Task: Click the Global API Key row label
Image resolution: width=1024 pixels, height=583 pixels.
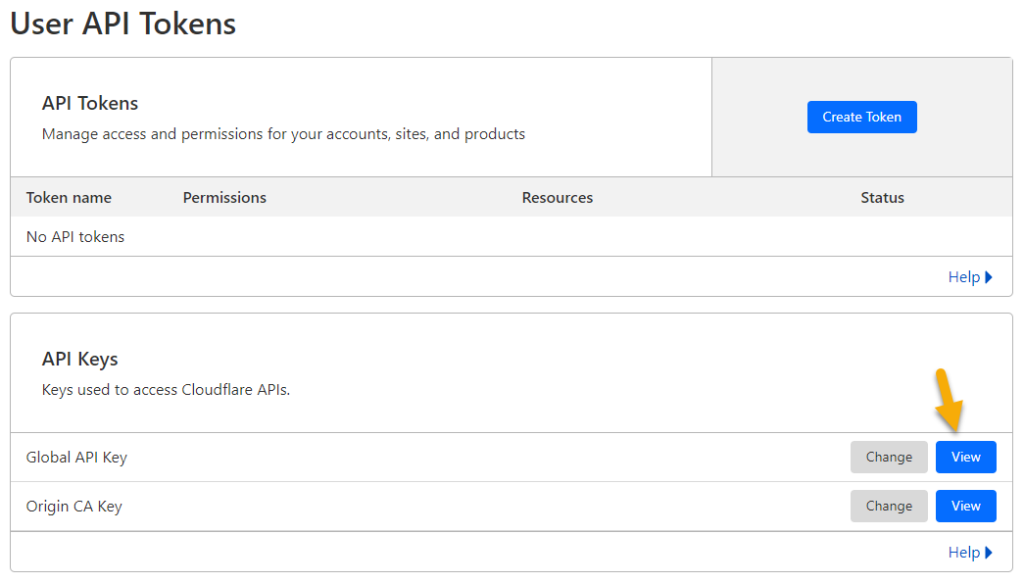Action: pos(76,457)
